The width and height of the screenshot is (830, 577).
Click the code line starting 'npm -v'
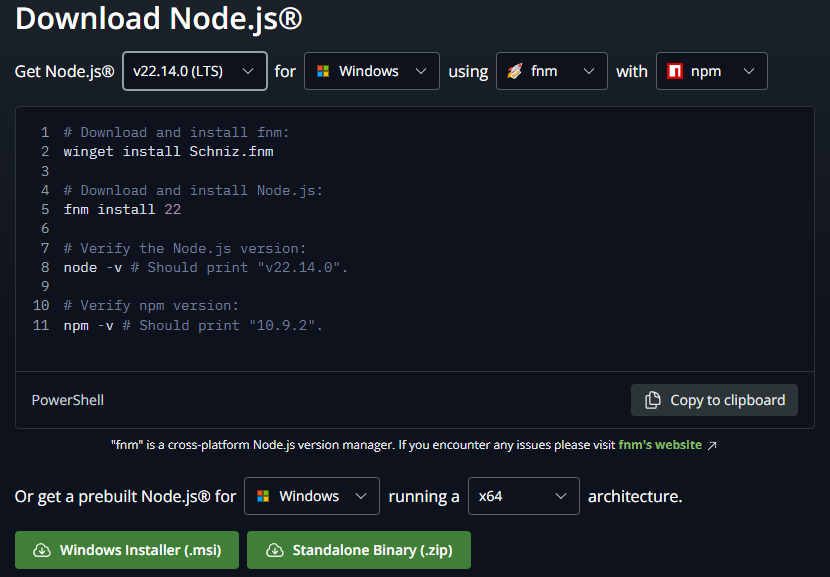pos(193,326)
